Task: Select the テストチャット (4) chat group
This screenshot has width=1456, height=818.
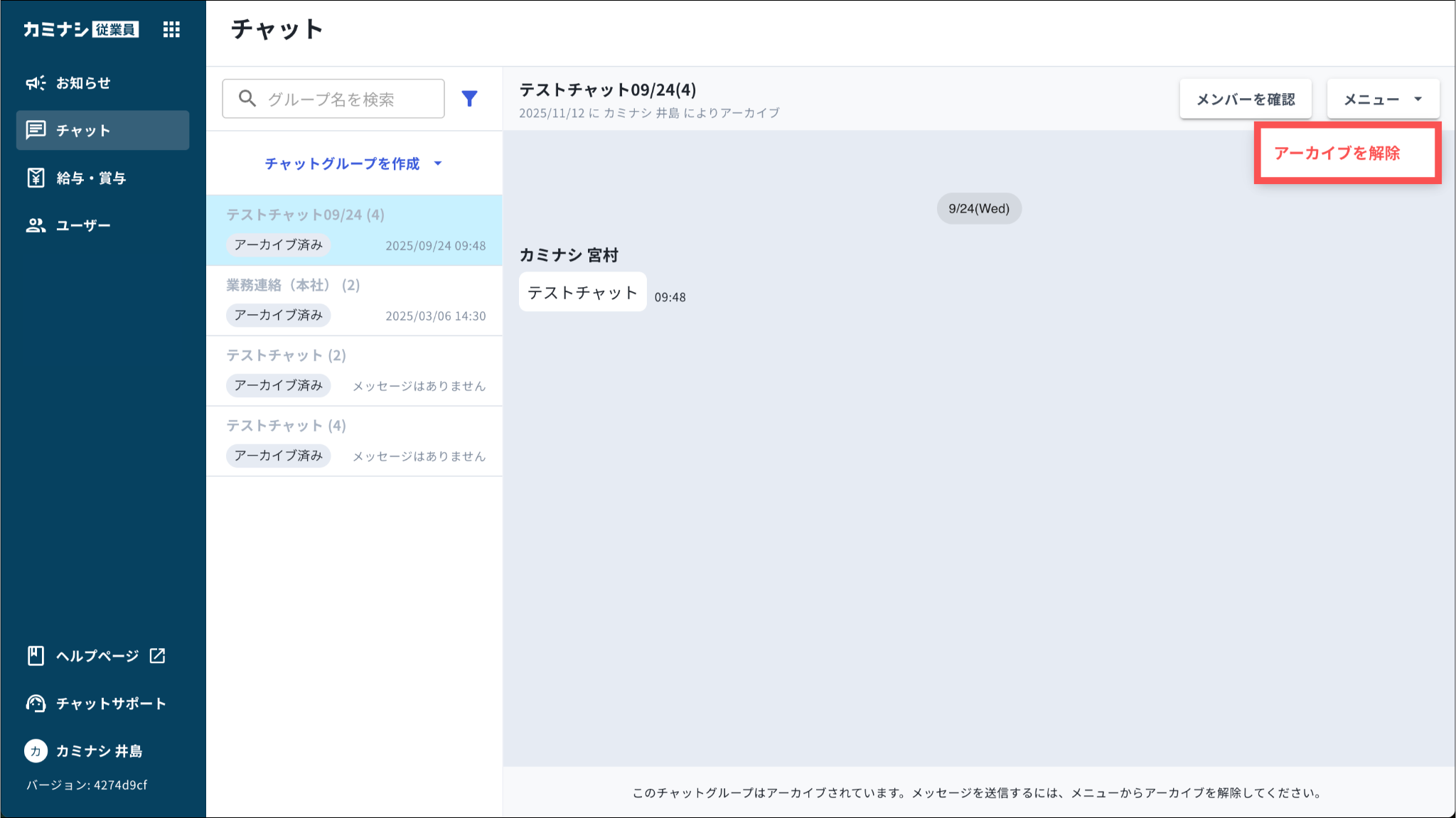Action: pos(354,441)
